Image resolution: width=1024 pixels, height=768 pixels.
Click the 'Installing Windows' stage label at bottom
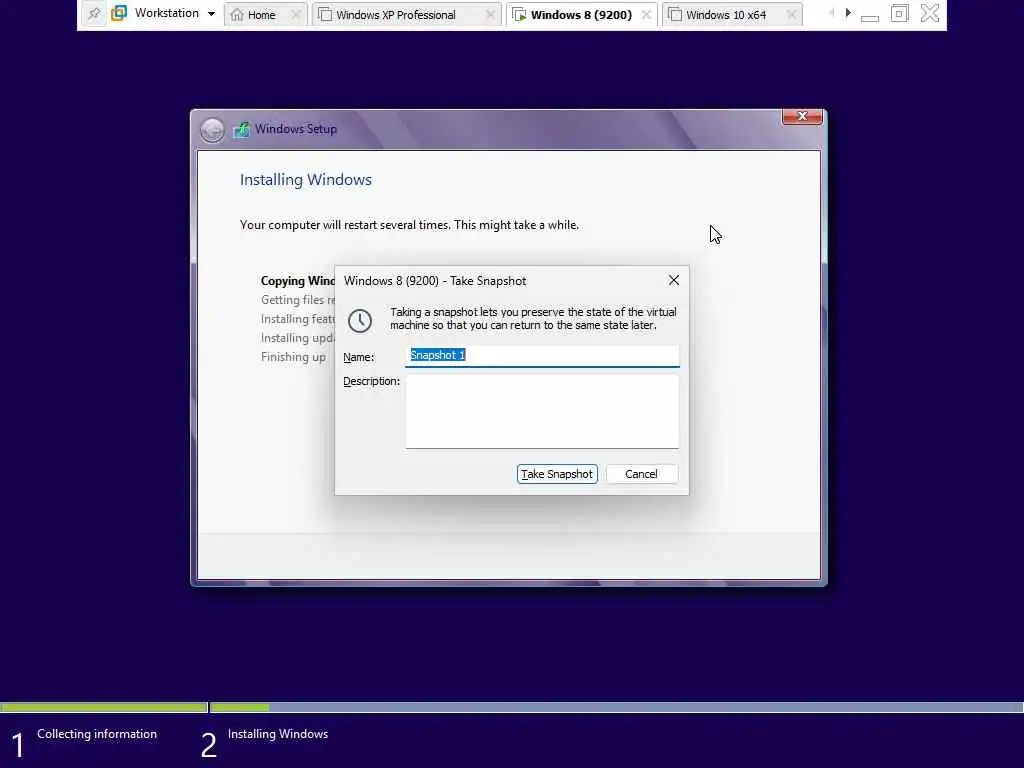click(x=278, y=734)
